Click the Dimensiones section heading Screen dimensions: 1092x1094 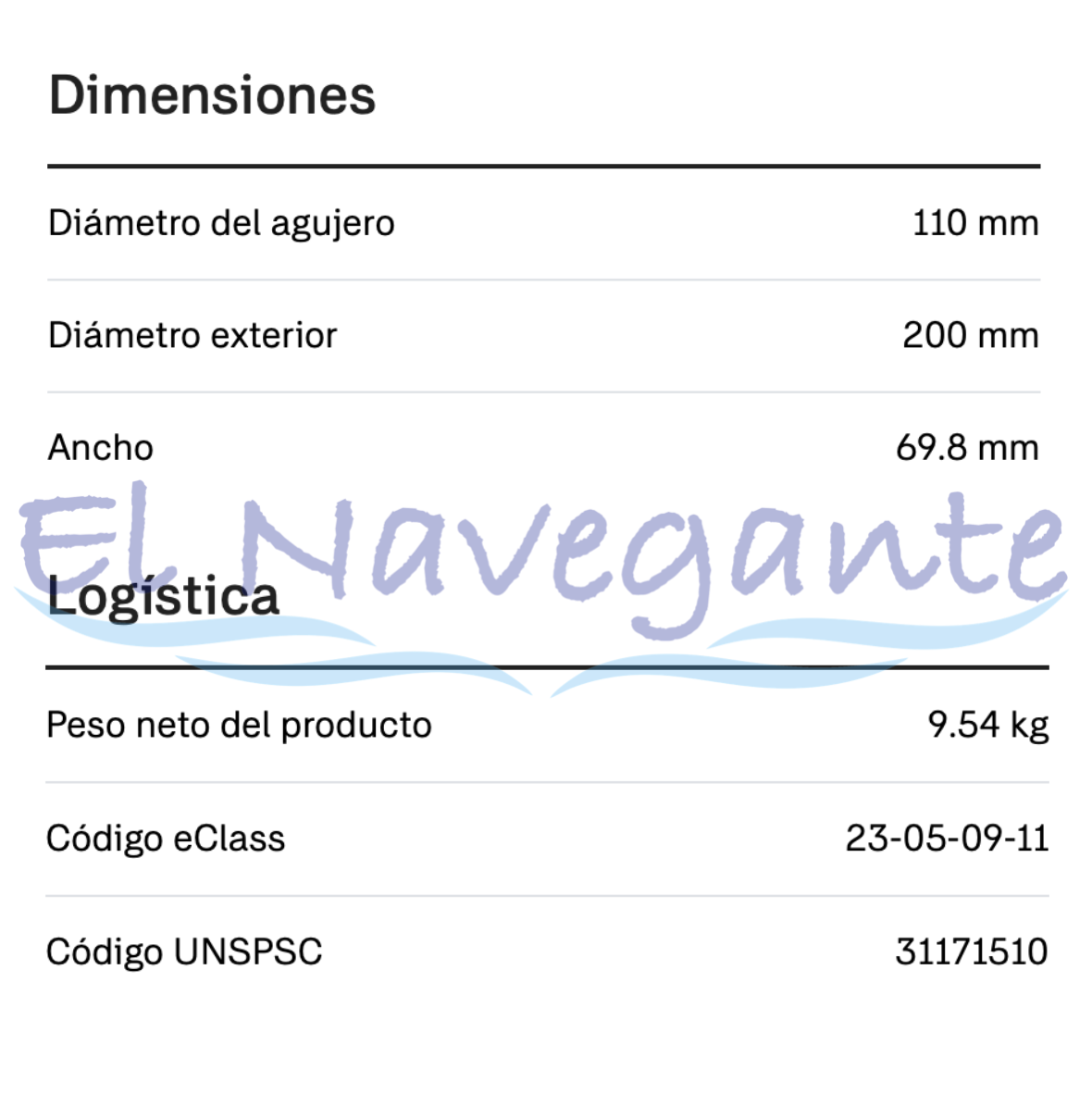coord(212,95)
